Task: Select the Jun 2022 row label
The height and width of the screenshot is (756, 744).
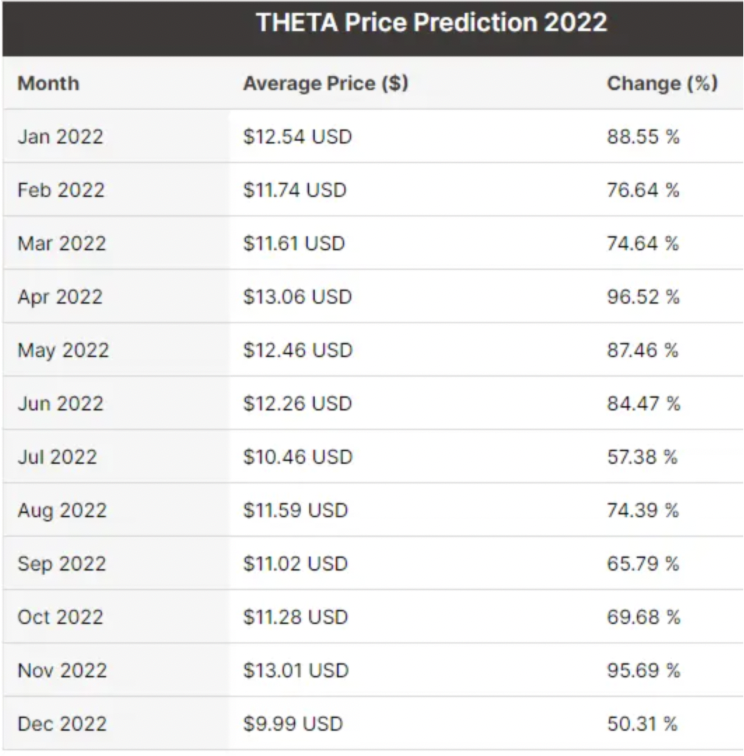Action: pos(60,404)
